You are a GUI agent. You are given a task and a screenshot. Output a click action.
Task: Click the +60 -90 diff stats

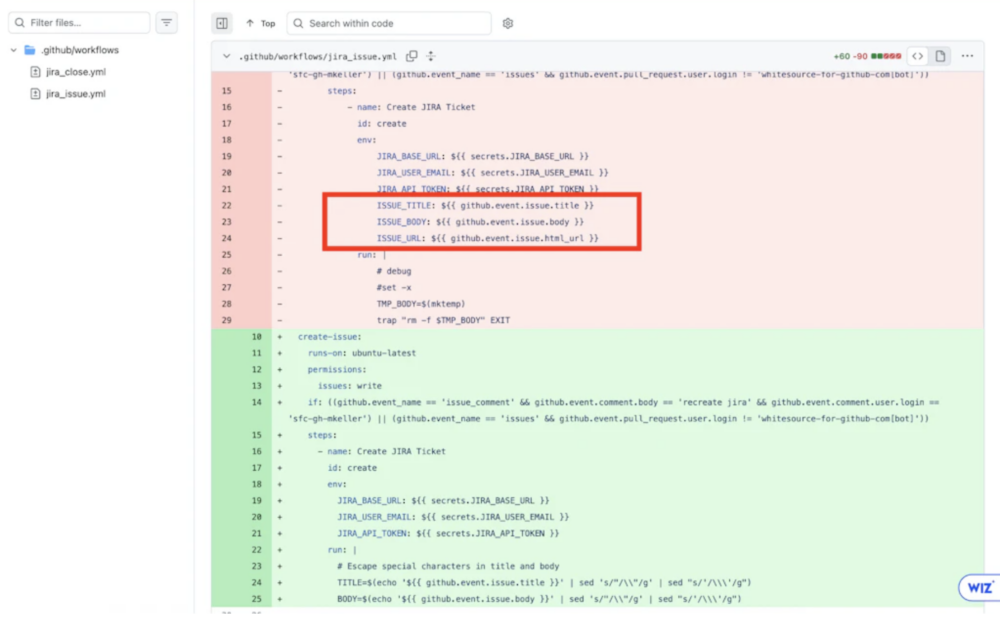[850, 56]
